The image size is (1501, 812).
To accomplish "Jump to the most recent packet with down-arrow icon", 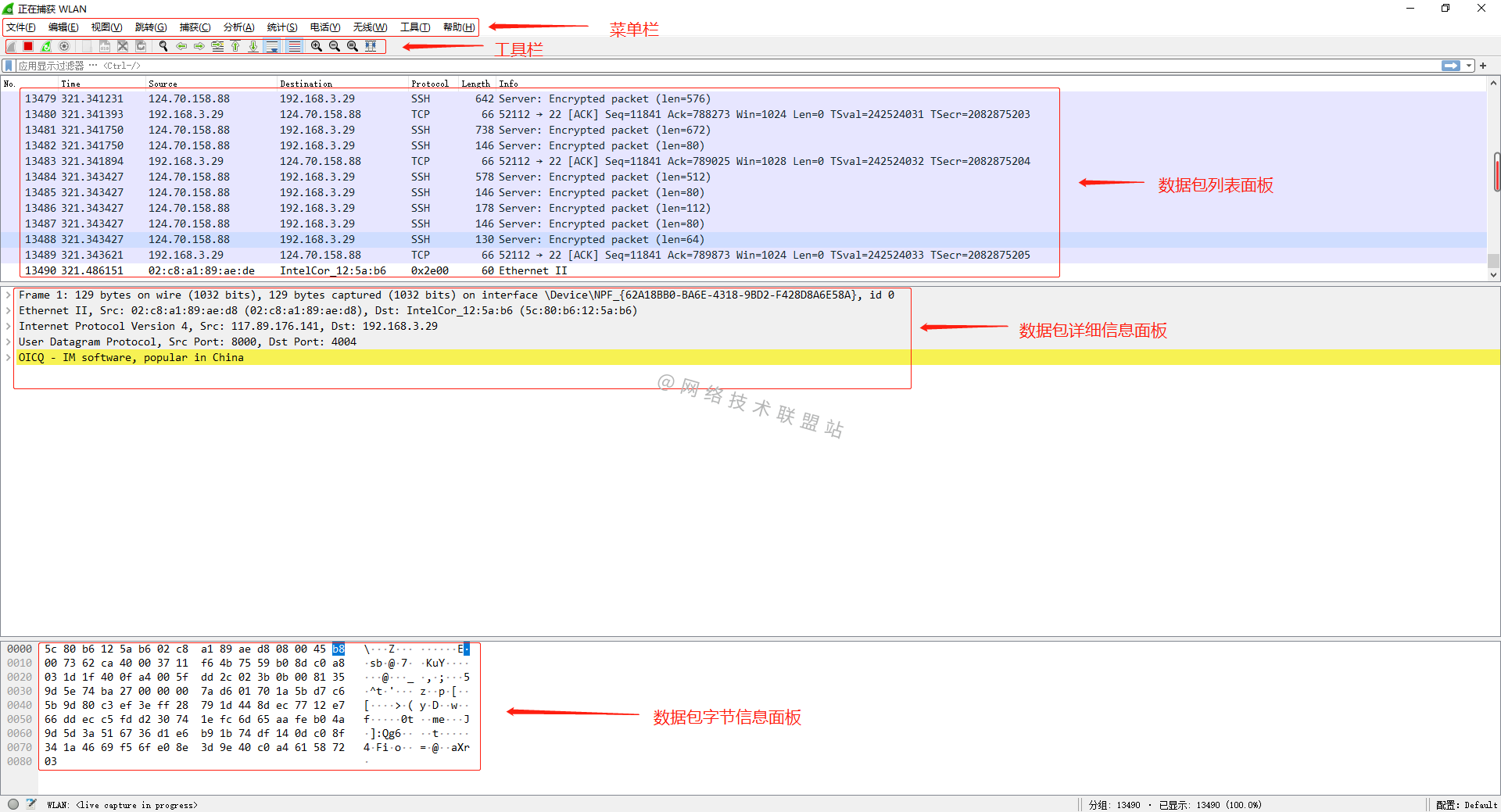I will click(x=253, y=46).
